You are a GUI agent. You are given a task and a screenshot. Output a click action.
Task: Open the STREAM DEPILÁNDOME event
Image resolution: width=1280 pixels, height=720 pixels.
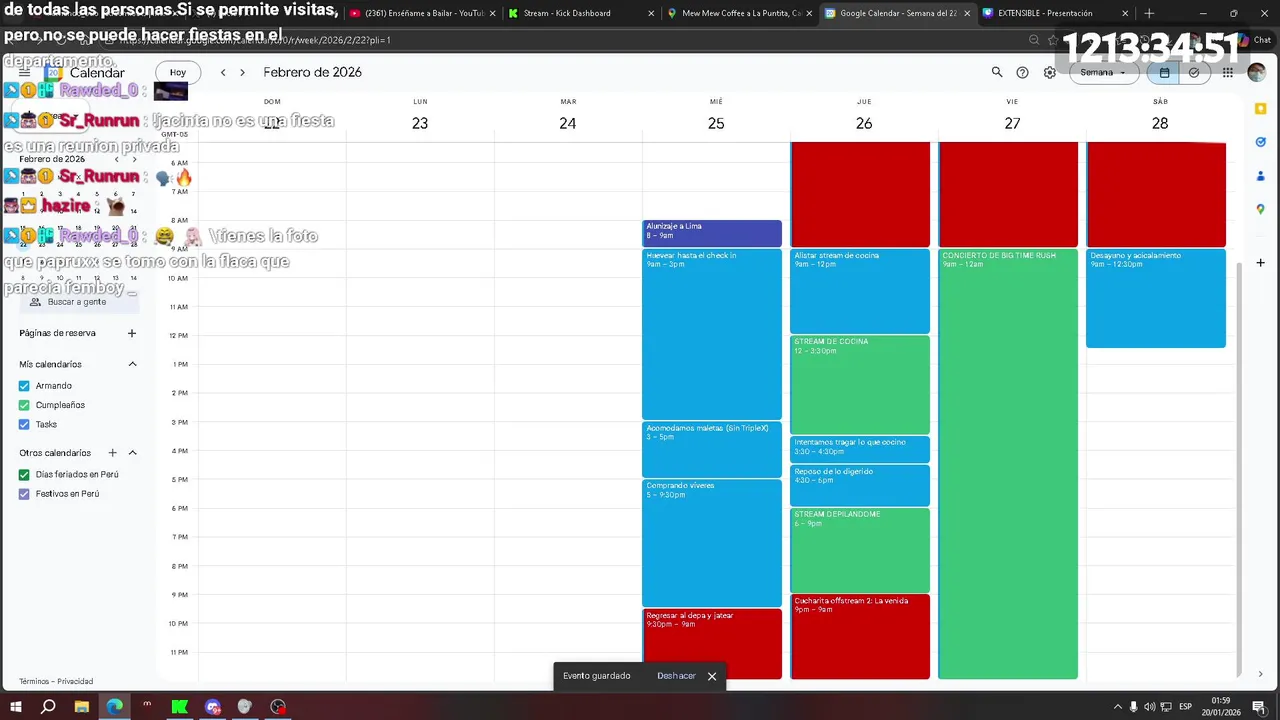tap(860, 550)
